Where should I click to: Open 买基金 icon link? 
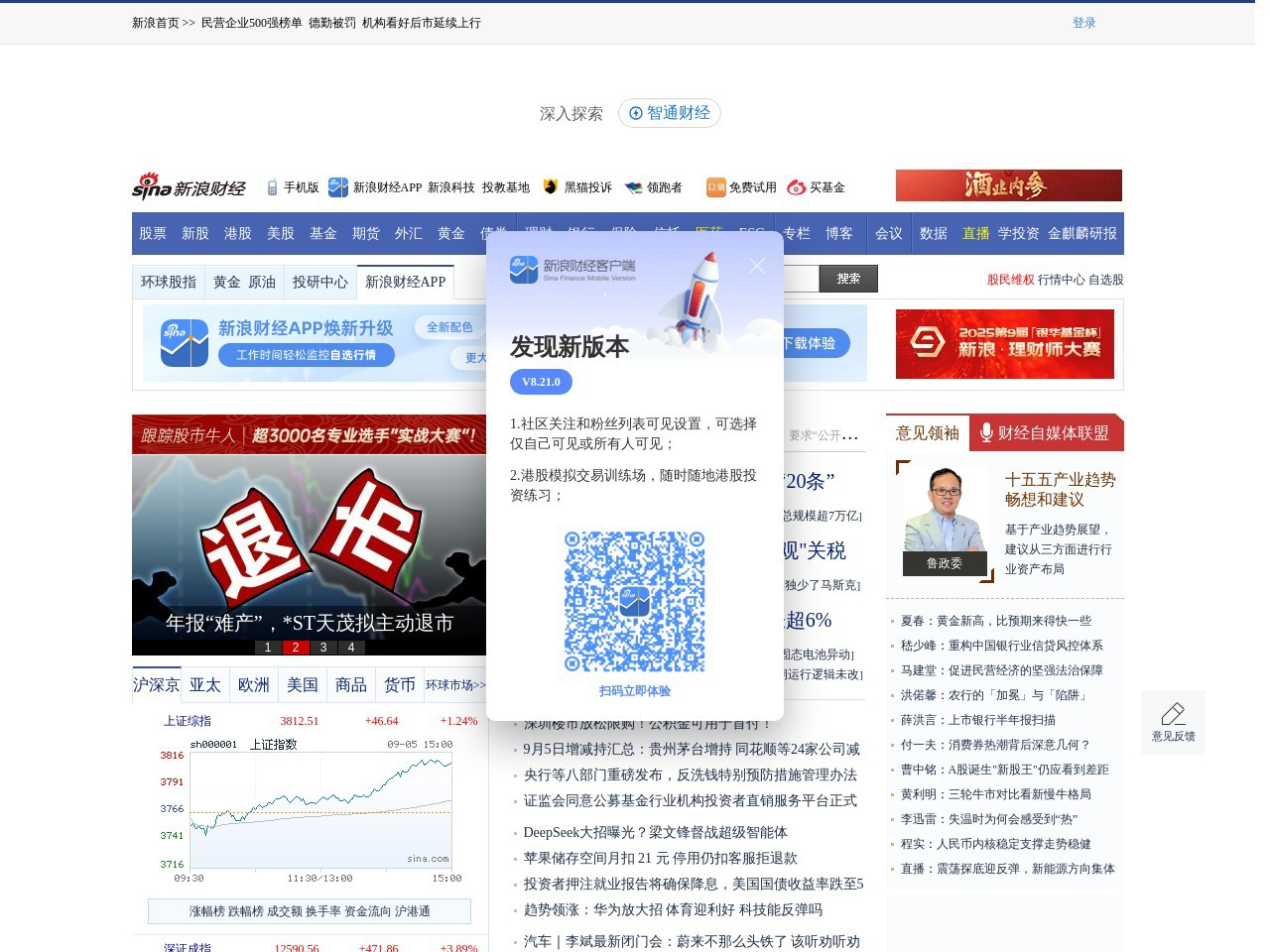coord(816,187)
